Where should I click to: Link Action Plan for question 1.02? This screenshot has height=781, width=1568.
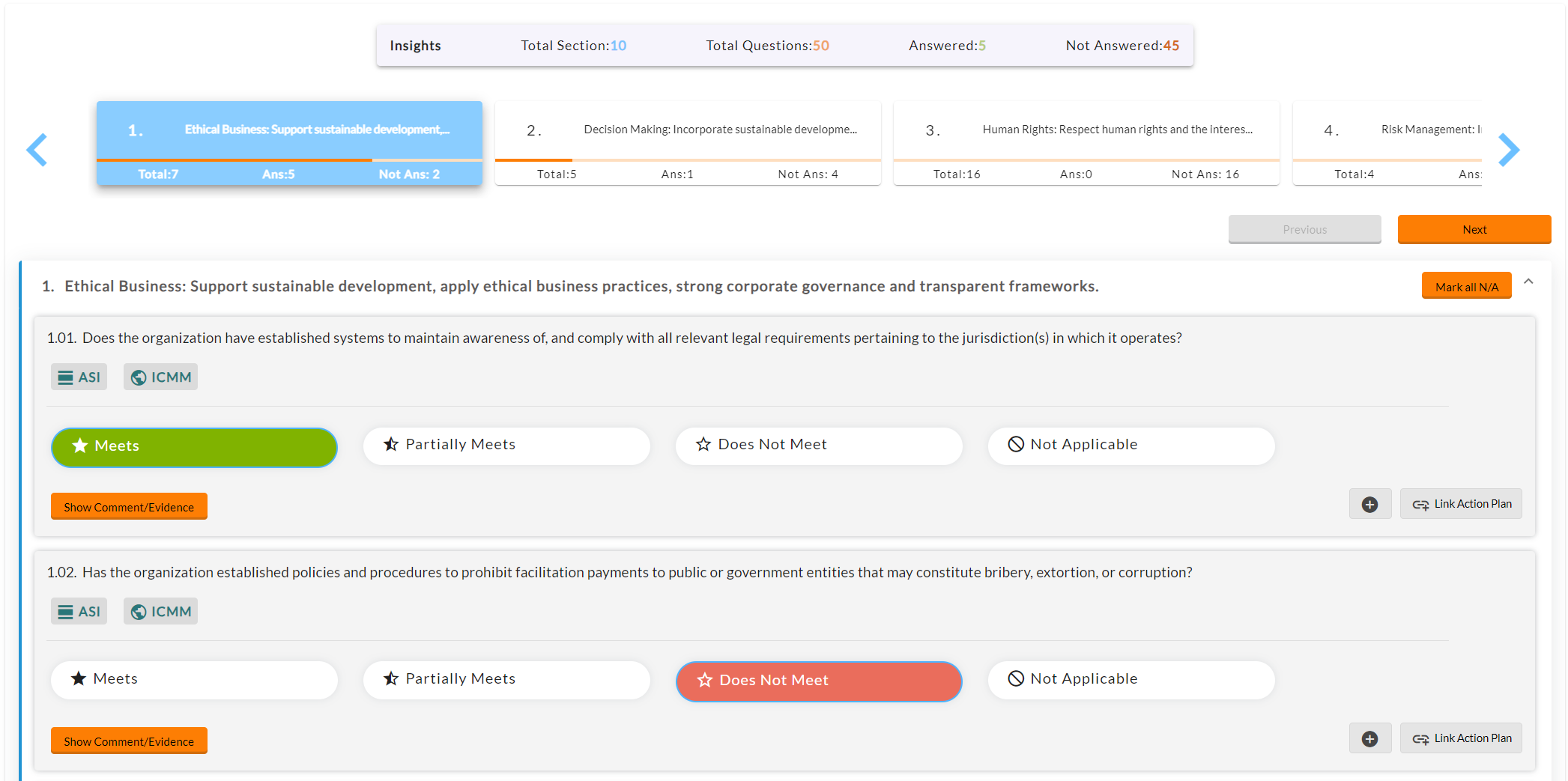[x=1461, y=738]
